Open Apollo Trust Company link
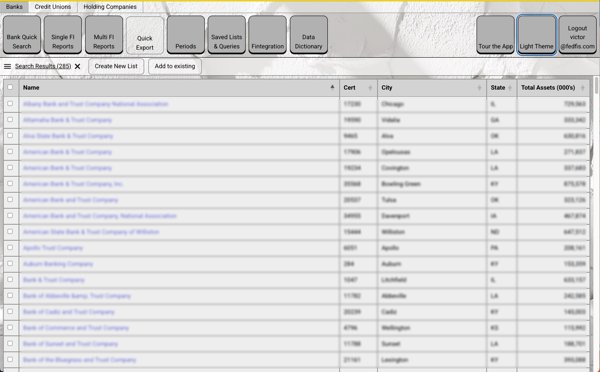 coord(53,248)
